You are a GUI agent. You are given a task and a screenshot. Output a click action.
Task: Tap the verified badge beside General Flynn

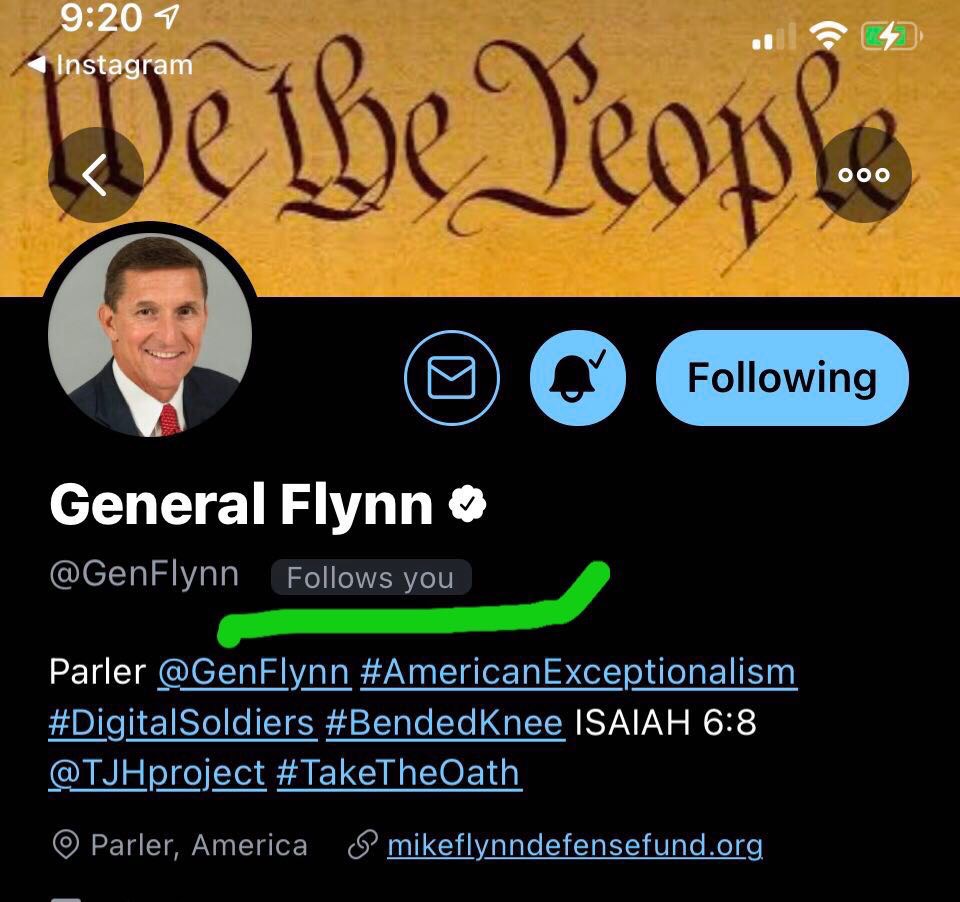467,506
